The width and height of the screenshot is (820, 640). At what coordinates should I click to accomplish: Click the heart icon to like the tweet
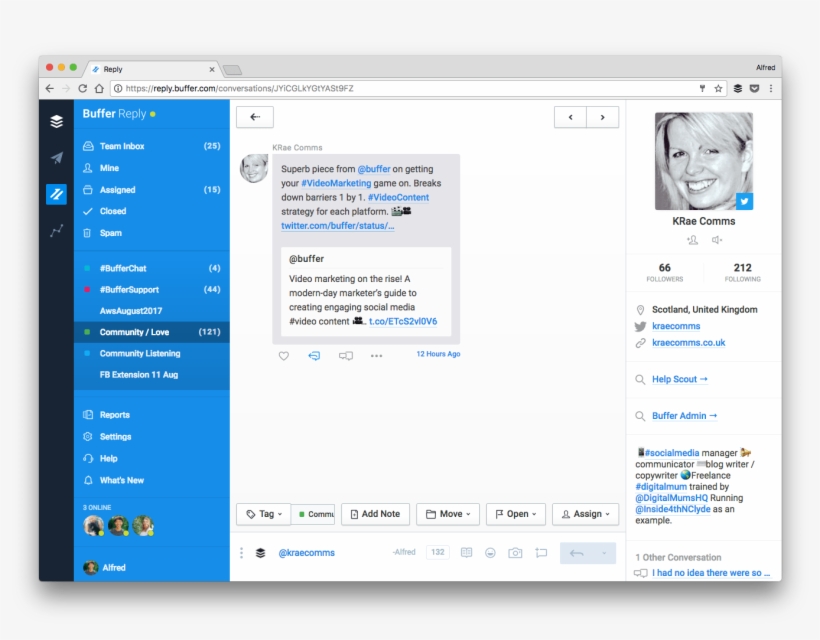pos(283,355)
